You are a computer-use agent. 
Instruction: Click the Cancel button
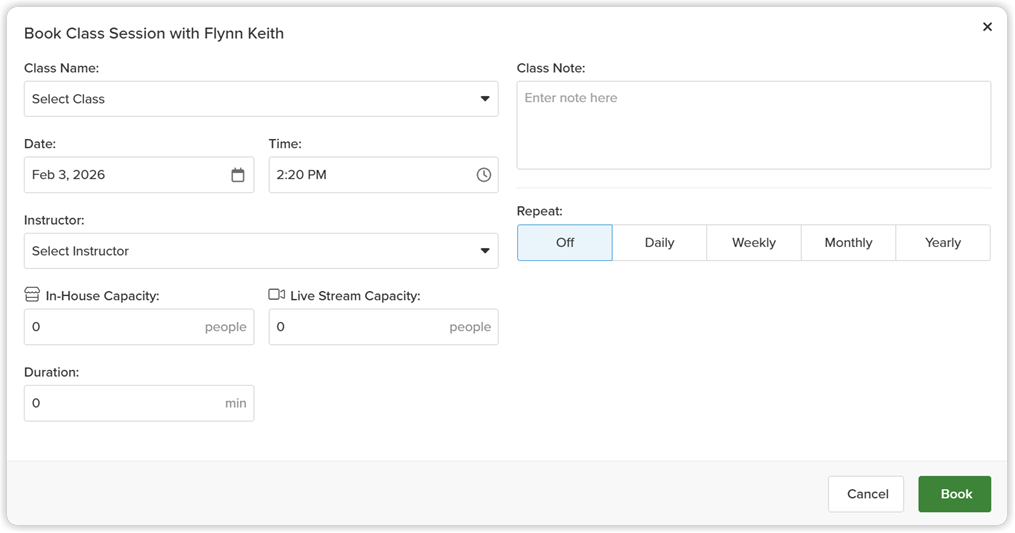[866, 494]
